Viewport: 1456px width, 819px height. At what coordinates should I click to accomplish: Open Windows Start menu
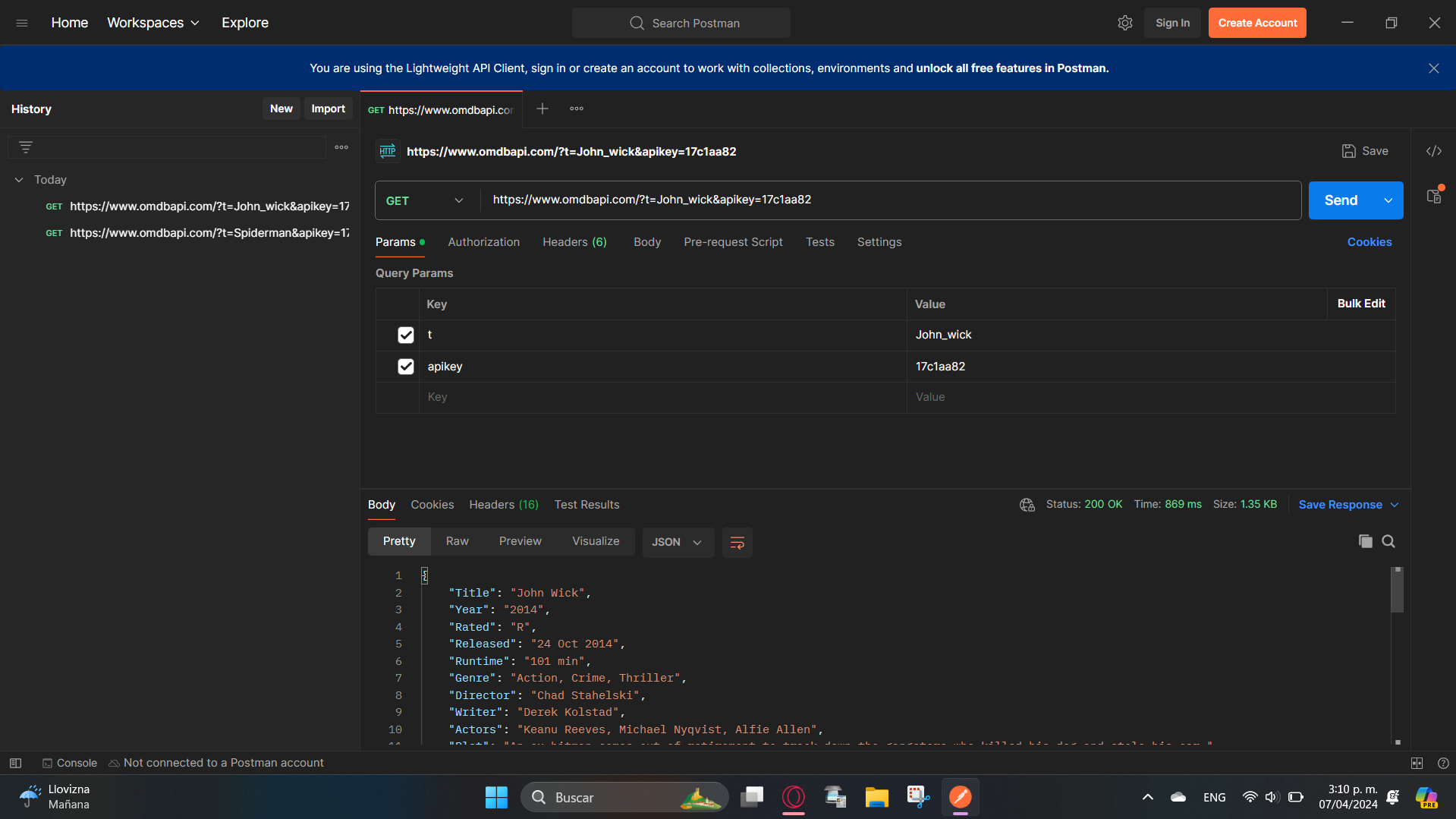(496, 797)
